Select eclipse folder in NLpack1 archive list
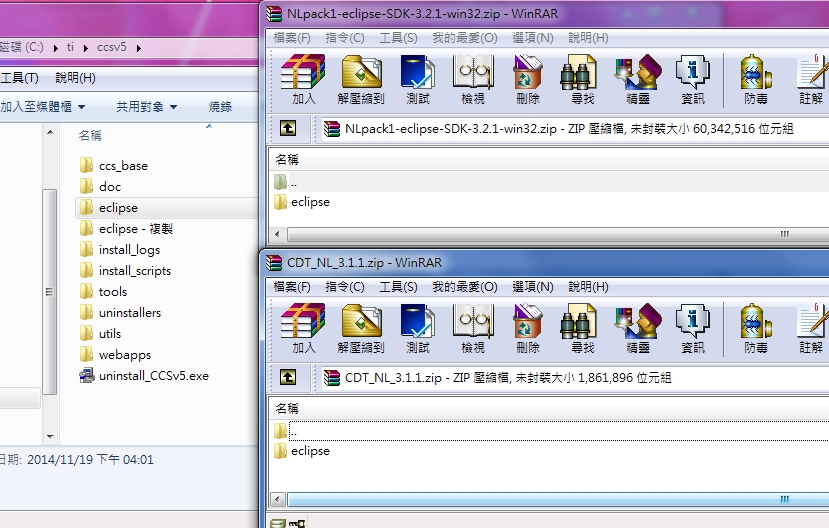The height and width of the screenshot is (528, 829). [x=310, y=202]
